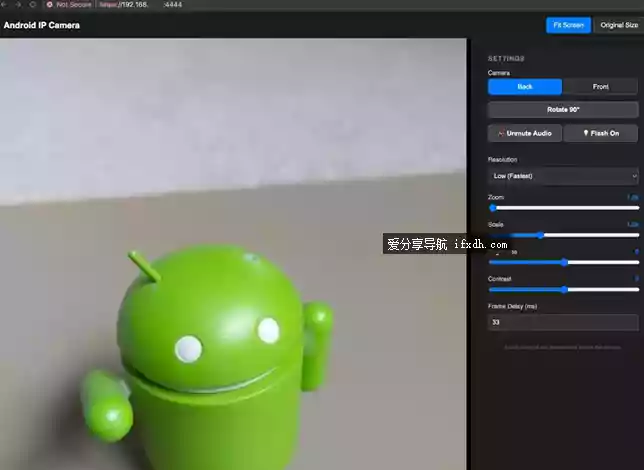Screen dimensions: 644x470
Task: Click the address bar URL
Action: click(x=141, y=5)
